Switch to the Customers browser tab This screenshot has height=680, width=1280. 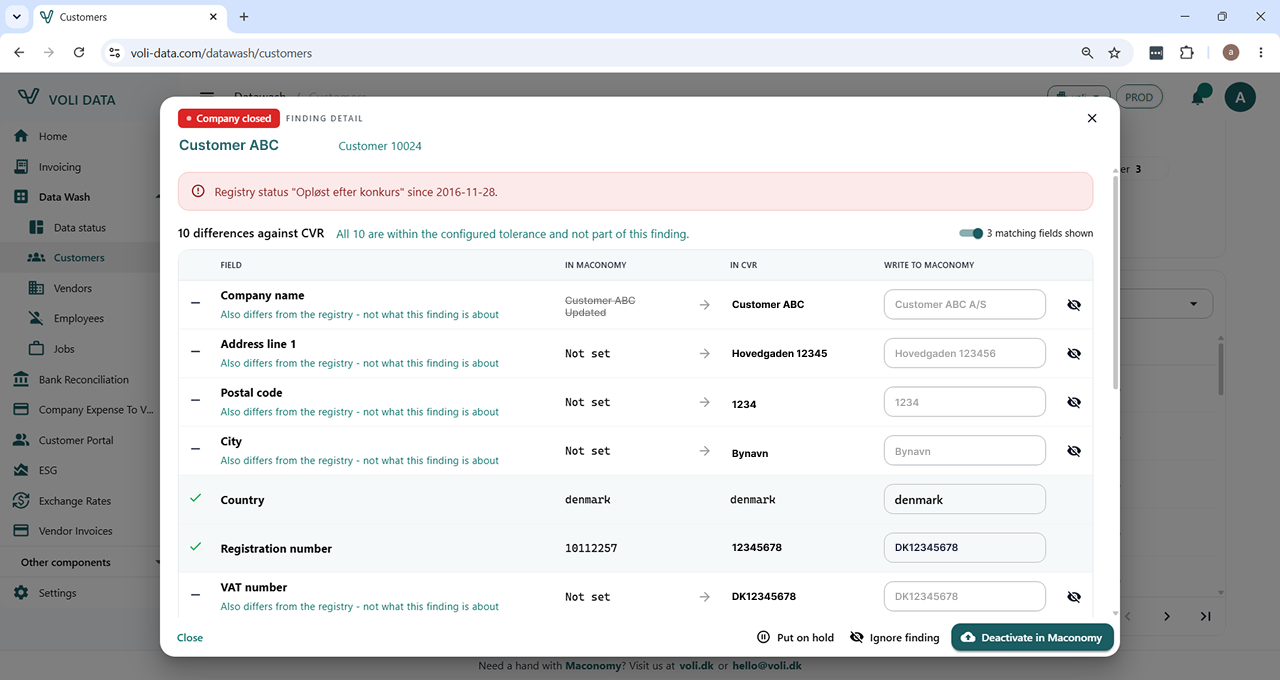click(x=129, y=17)
